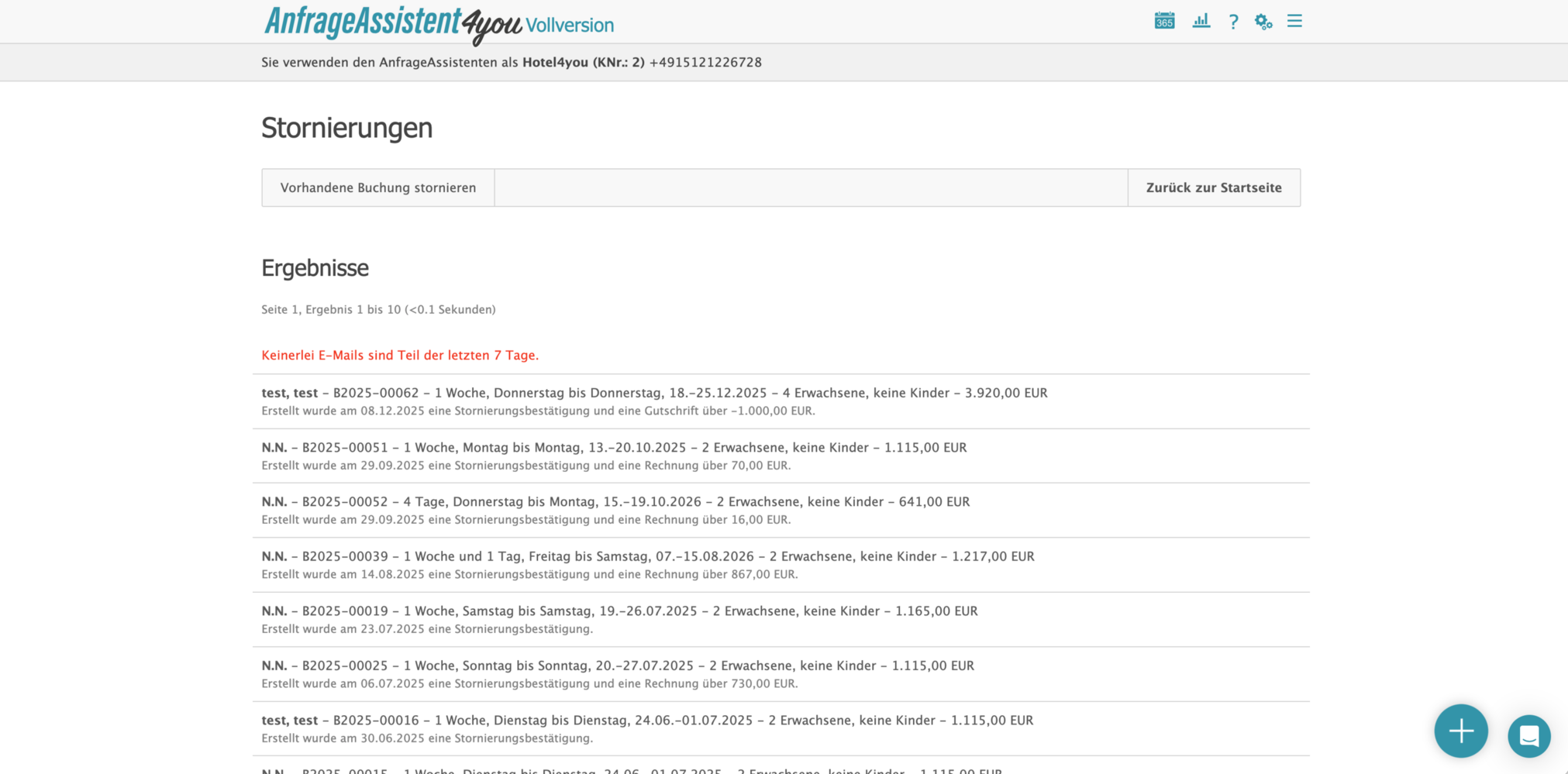This screenshot has width=1568, height=774.
Task: Click 'Vorhandene Buchung stornieren' button
Action: [x=378, y=187]
